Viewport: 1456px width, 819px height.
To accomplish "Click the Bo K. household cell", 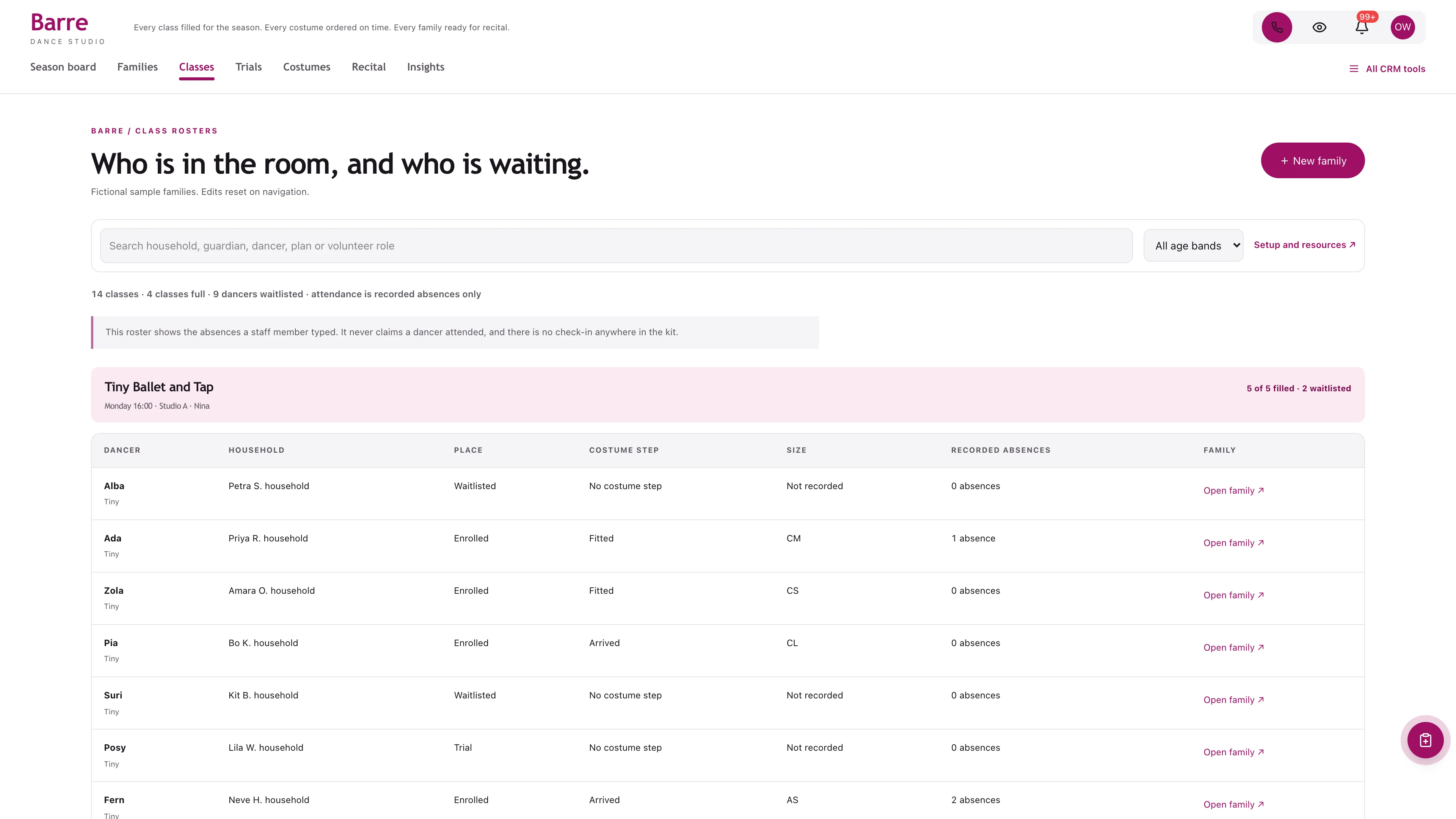I will pyautogui.click(x=263, y=643).
